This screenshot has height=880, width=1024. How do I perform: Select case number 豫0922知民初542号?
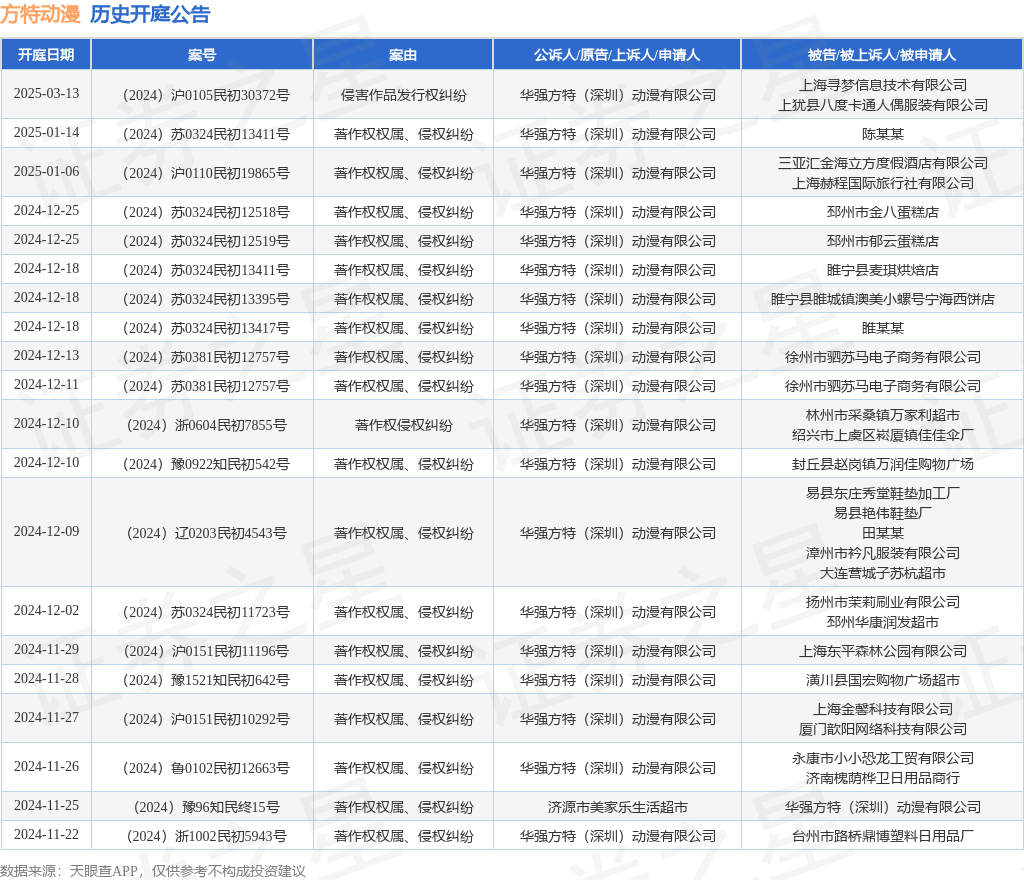coord(206,464)
